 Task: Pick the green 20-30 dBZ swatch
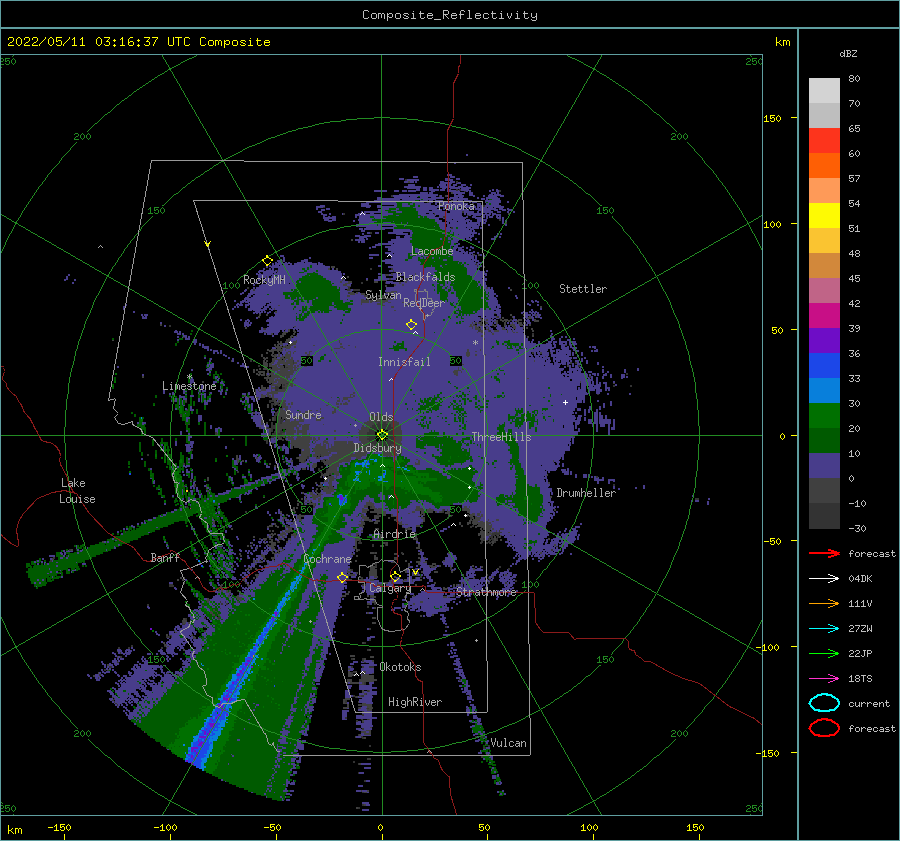(824, 415)
